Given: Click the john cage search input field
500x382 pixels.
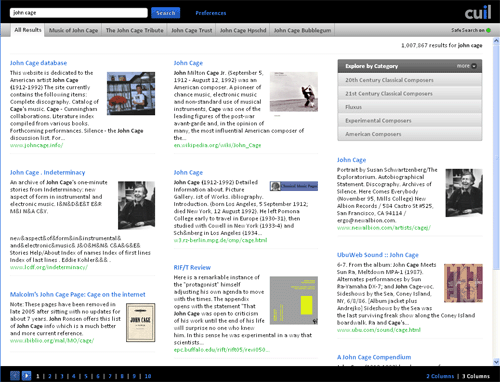Looking at the screenshot, I should pos(79,13).
